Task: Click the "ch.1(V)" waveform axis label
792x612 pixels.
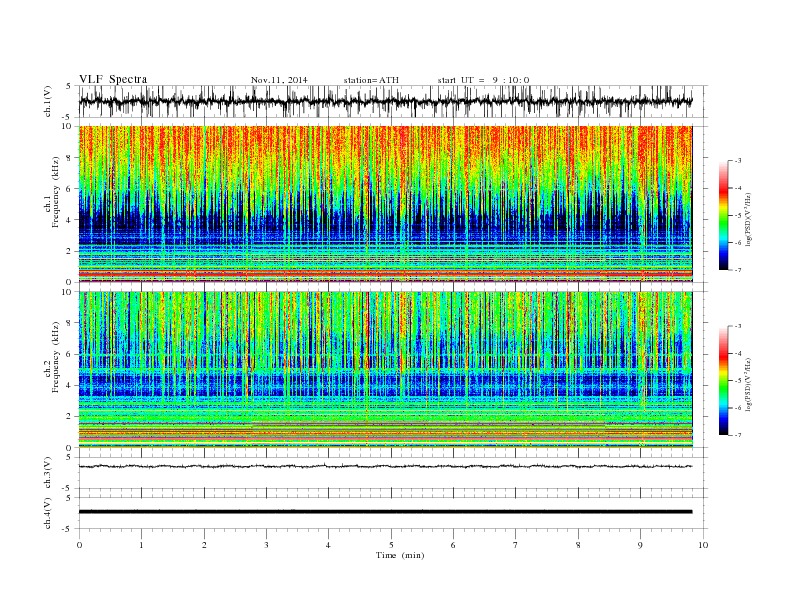Action: point(48,102)
